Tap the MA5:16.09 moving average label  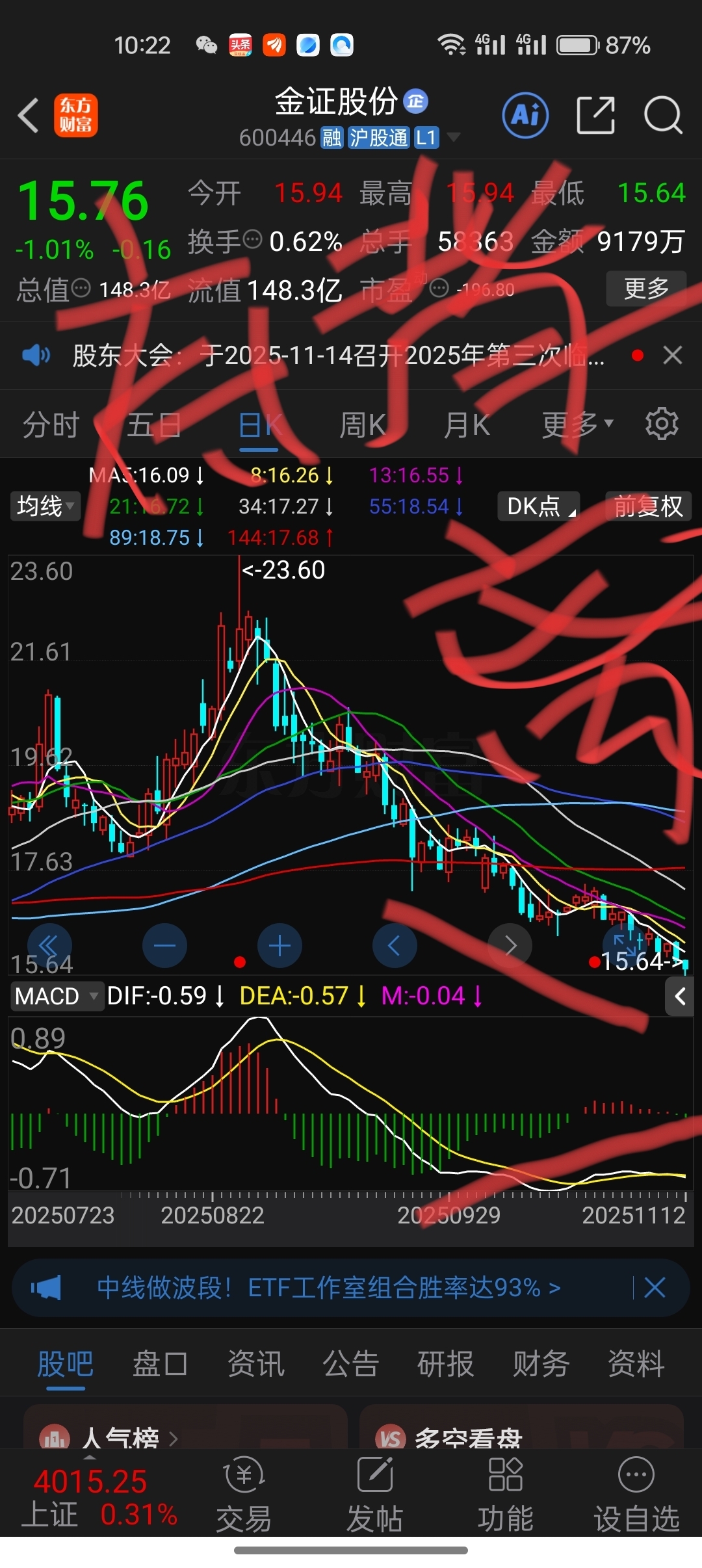pos(147,475)
